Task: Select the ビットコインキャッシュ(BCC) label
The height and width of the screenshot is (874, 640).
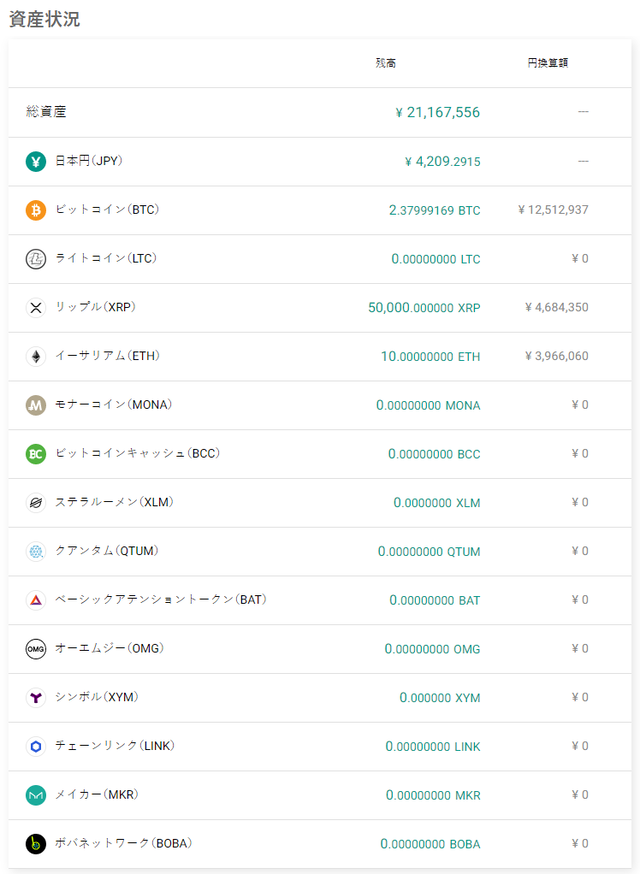Action: (x=138, y=453)
